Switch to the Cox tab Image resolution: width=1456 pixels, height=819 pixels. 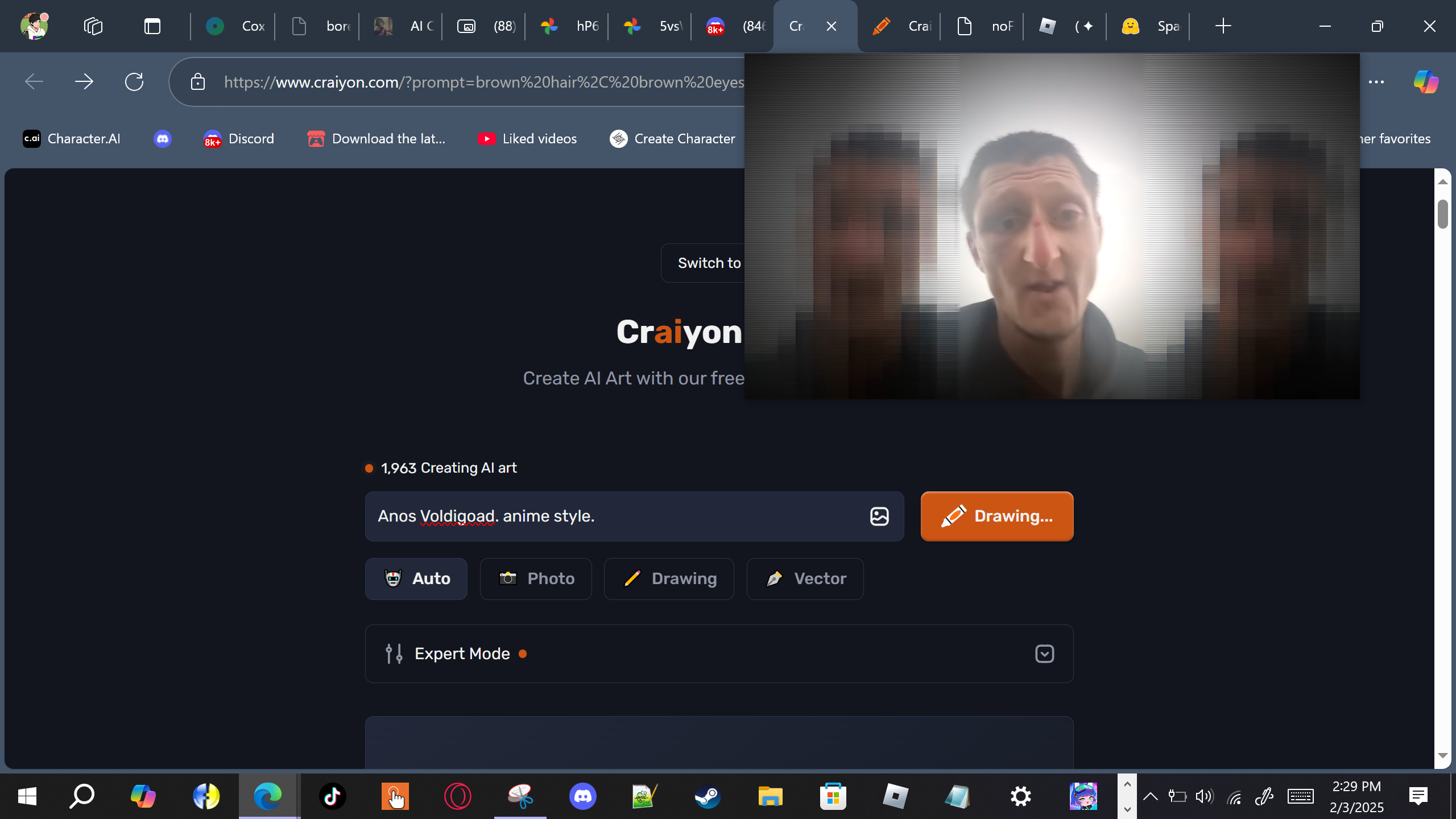pos(234,26)
